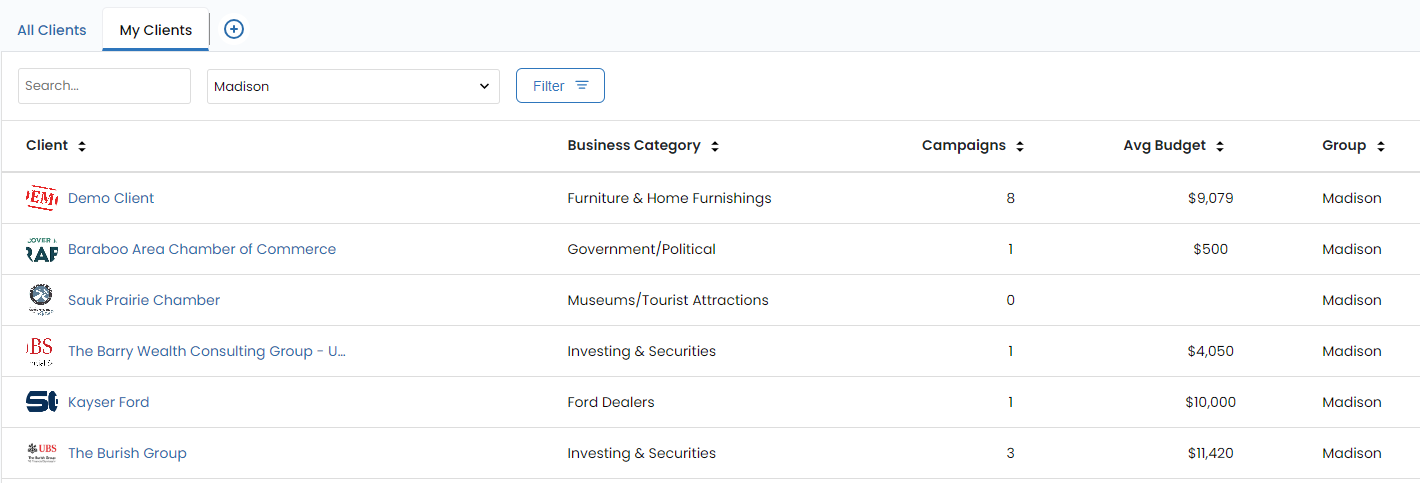Click the Sauk Prairie Chamber logo

coord(42,300)
